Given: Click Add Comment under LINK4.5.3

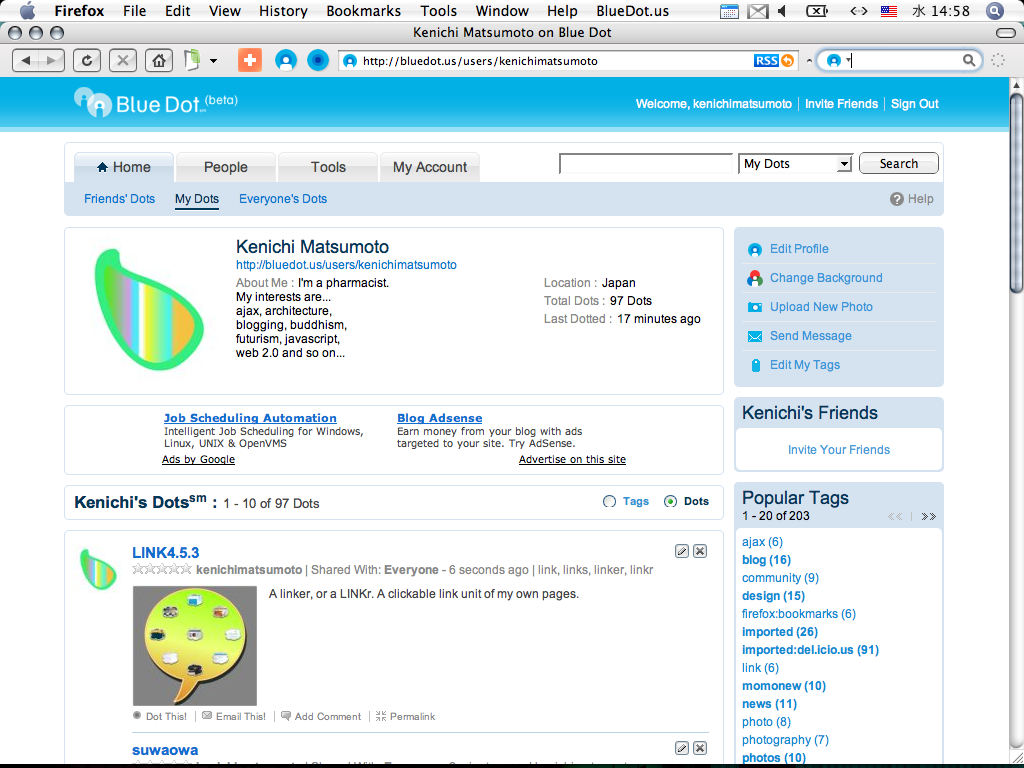Looking at the screenshot, I should tap(321, 716).
